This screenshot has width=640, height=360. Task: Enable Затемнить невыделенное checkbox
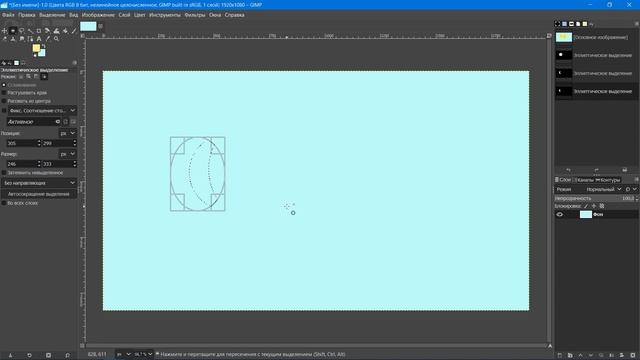coord(4,173)
